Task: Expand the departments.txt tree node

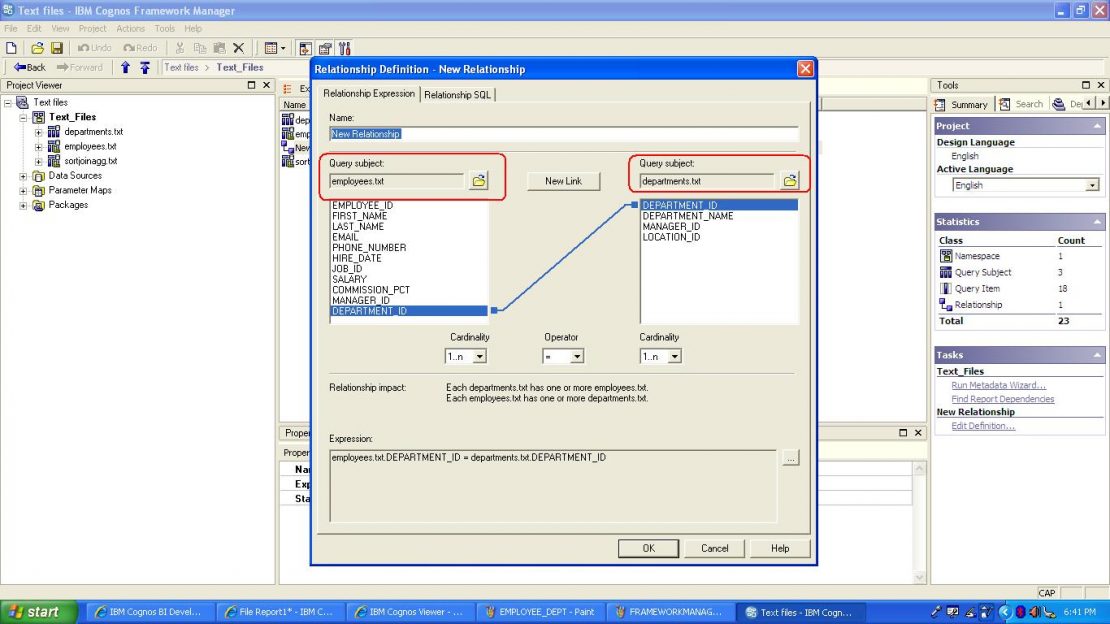Action: 39,132
